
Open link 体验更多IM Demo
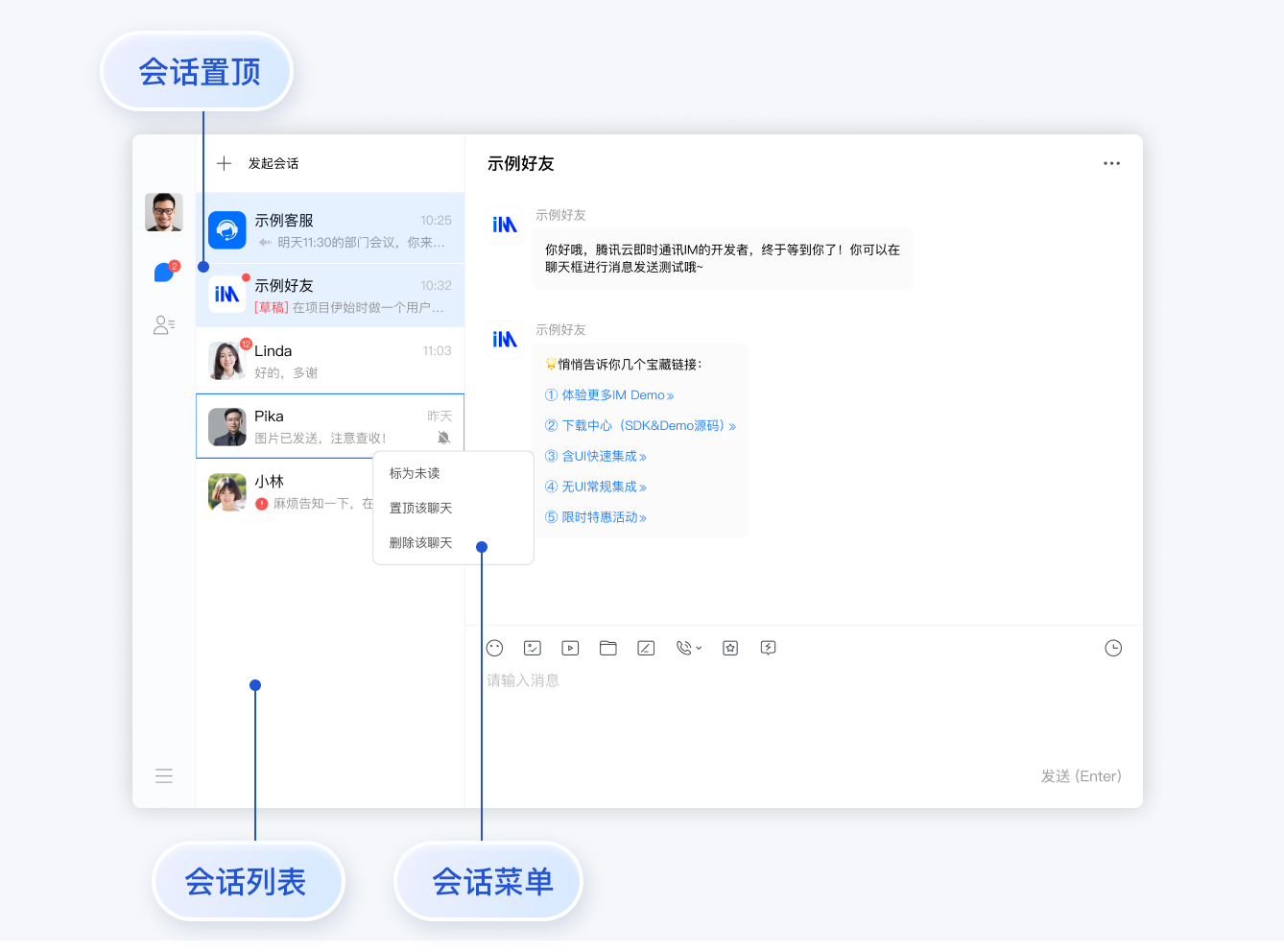pos(609,395)
